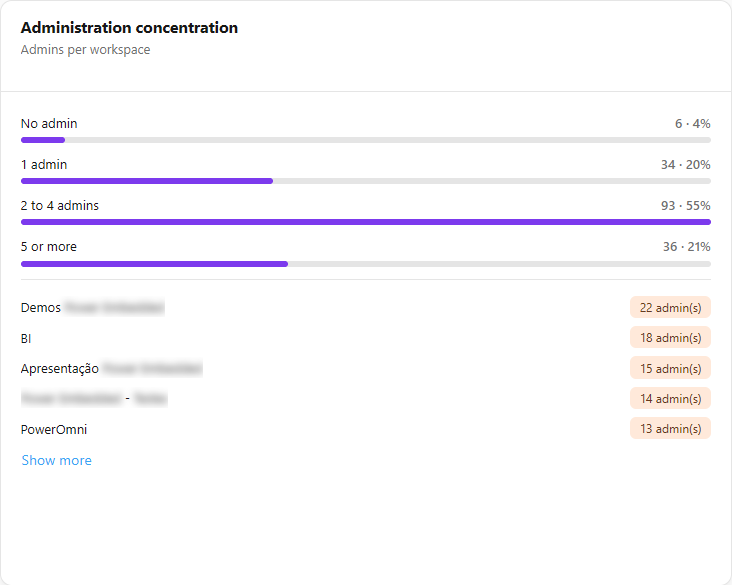Select the No admin label
Screen dimensions: 732x585
[x=49, y=124]
